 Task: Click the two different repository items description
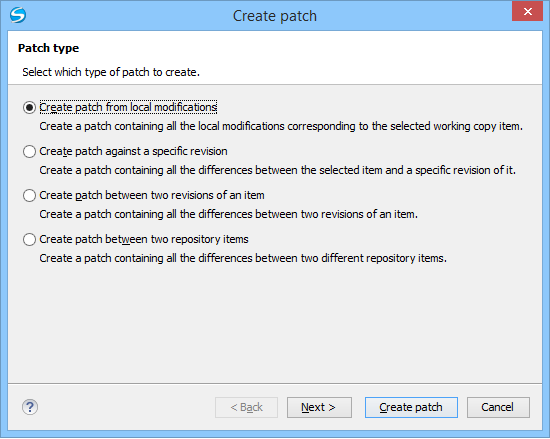click(243, 258)
